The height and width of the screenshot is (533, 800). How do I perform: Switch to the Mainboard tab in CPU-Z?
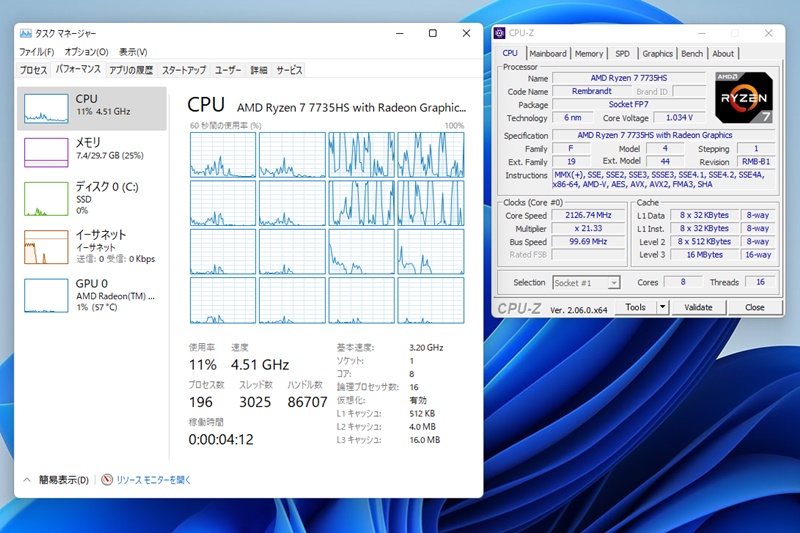pos(547,54)
